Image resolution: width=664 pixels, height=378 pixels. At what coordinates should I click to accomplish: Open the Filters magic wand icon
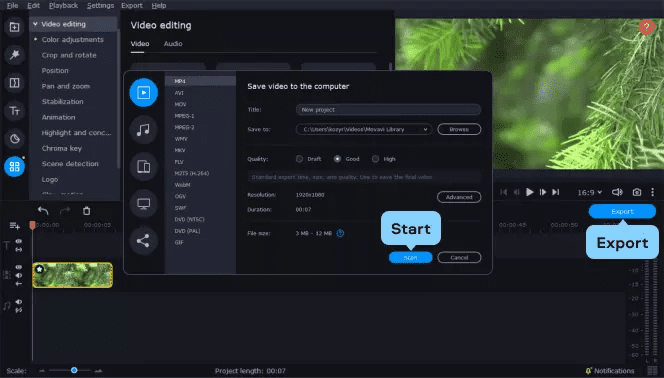(14, 55)
